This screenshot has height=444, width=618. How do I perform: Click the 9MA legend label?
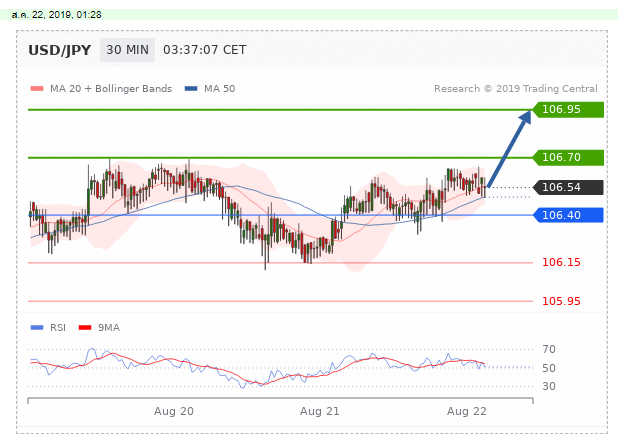coord(109,327)
